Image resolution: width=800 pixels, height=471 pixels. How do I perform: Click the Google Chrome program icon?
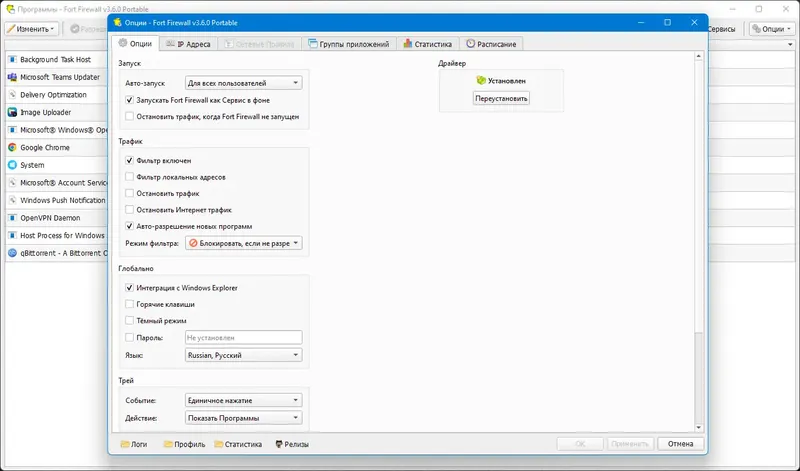point(12,147)
